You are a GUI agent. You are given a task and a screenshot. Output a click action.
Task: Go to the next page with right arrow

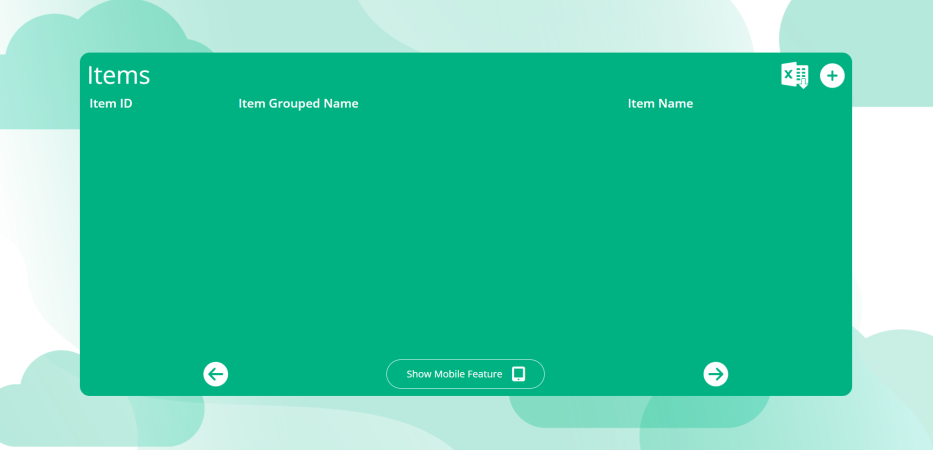(716, 374)
